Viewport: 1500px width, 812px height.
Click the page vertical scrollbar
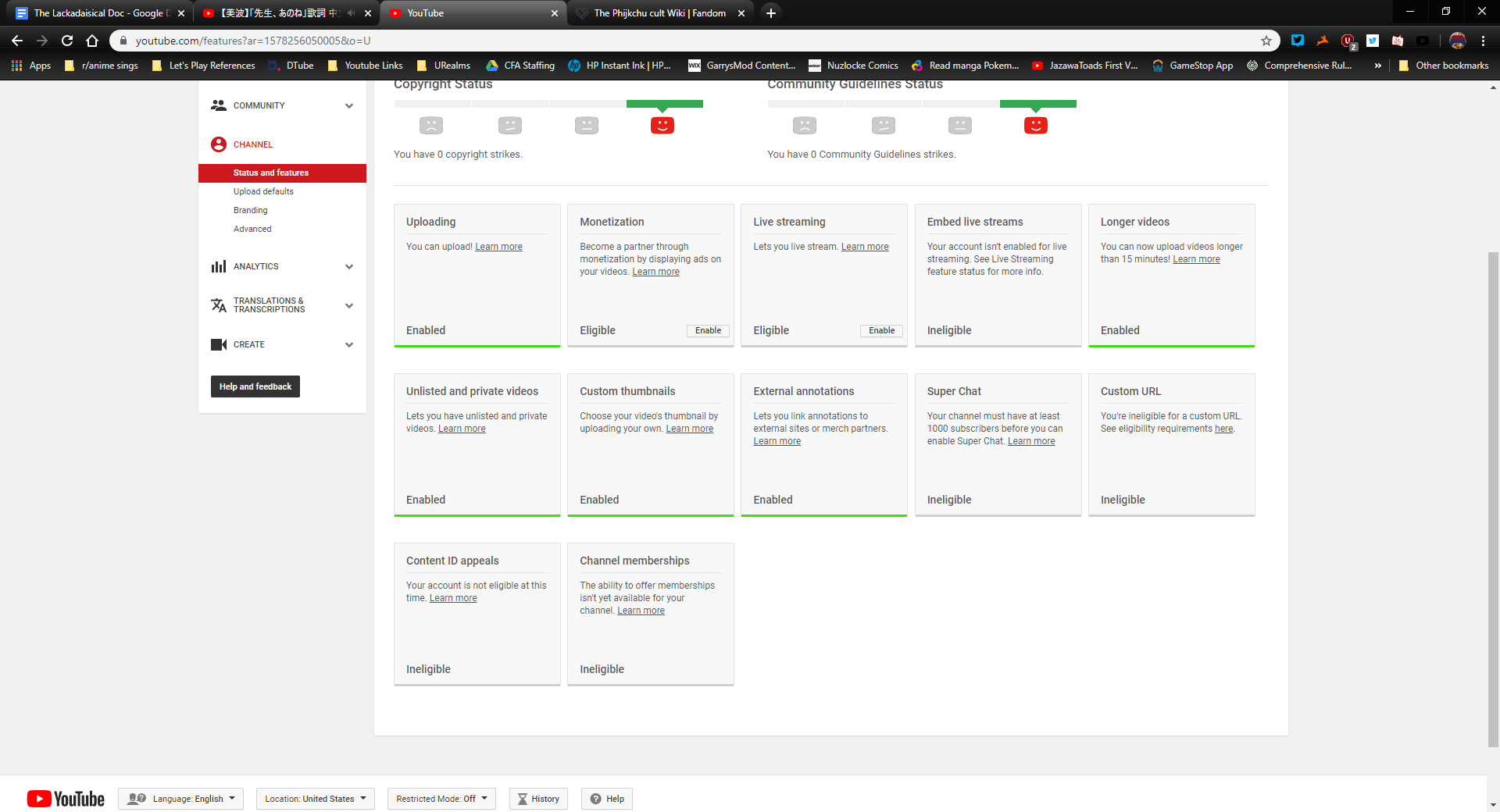(x=1493, y=500)
